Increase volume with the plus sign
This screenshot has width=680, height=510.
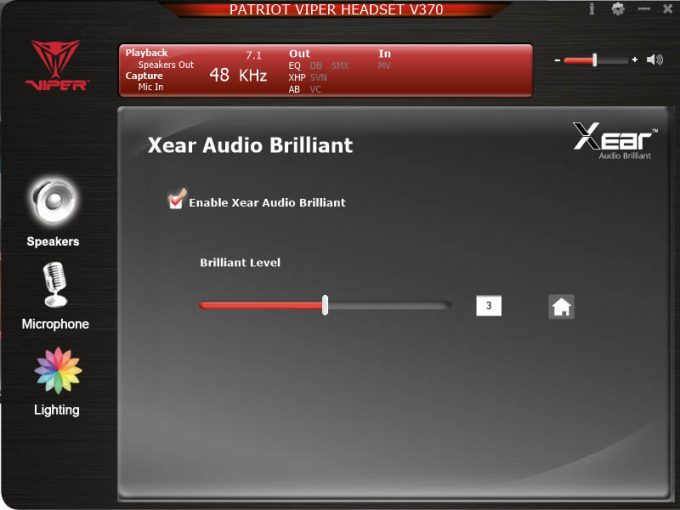[x=634, y=59]
